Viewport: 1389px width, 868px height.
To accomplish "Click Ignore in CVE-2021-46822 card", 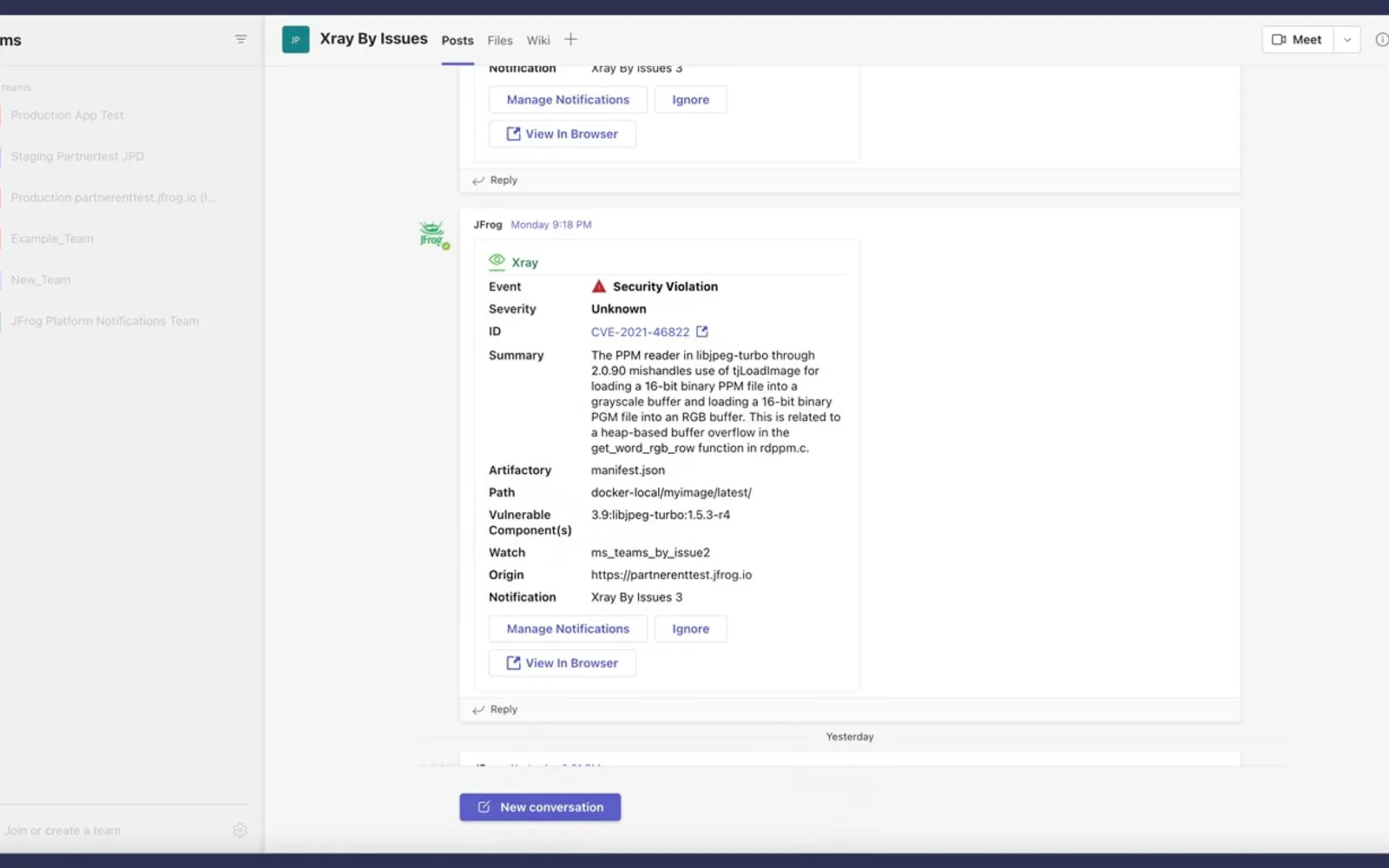I will pyautogui.click(x=690, y=628).
